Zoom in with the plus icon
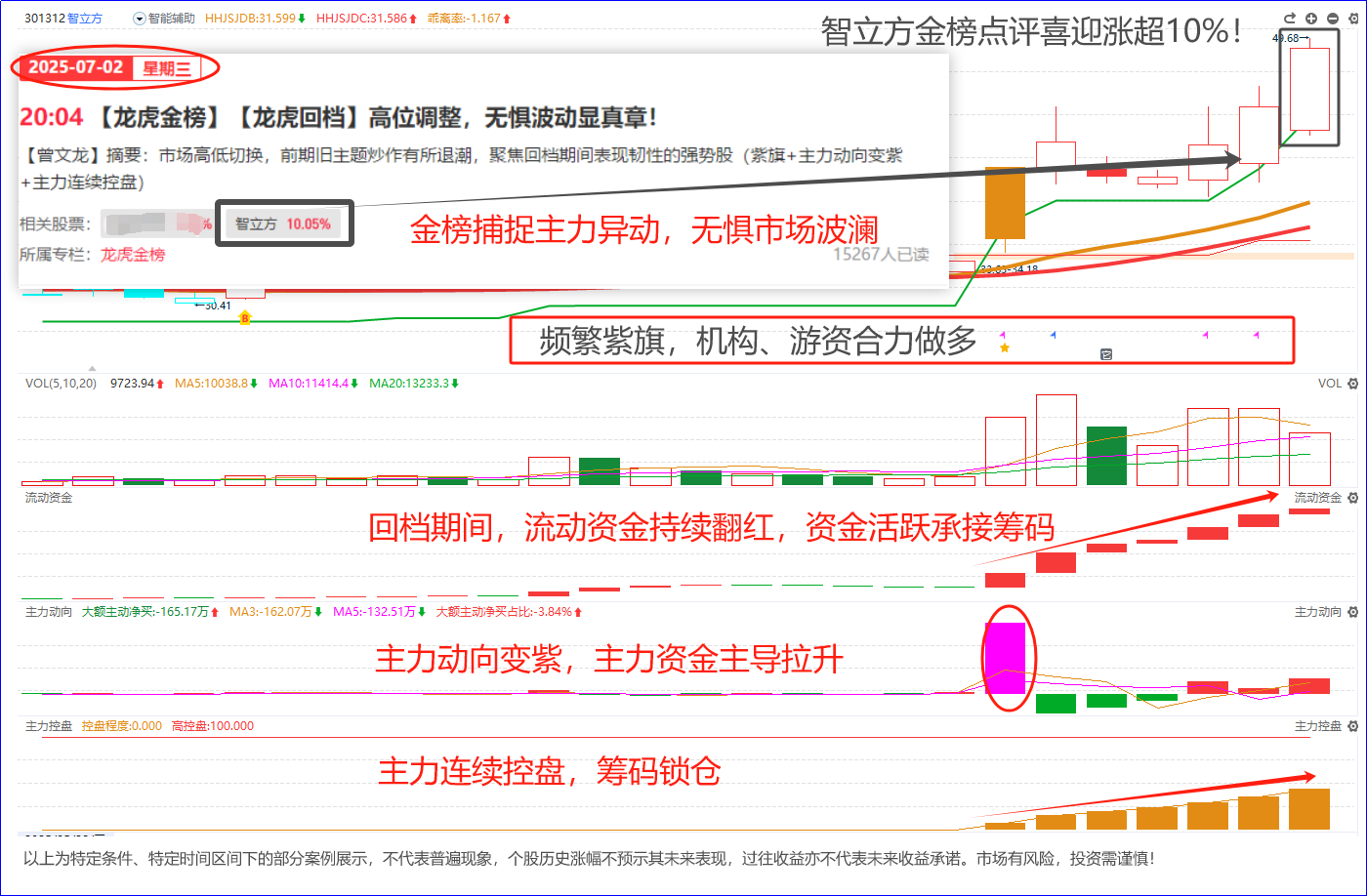Screen dimensions: 1367x896 (1310, 19)
